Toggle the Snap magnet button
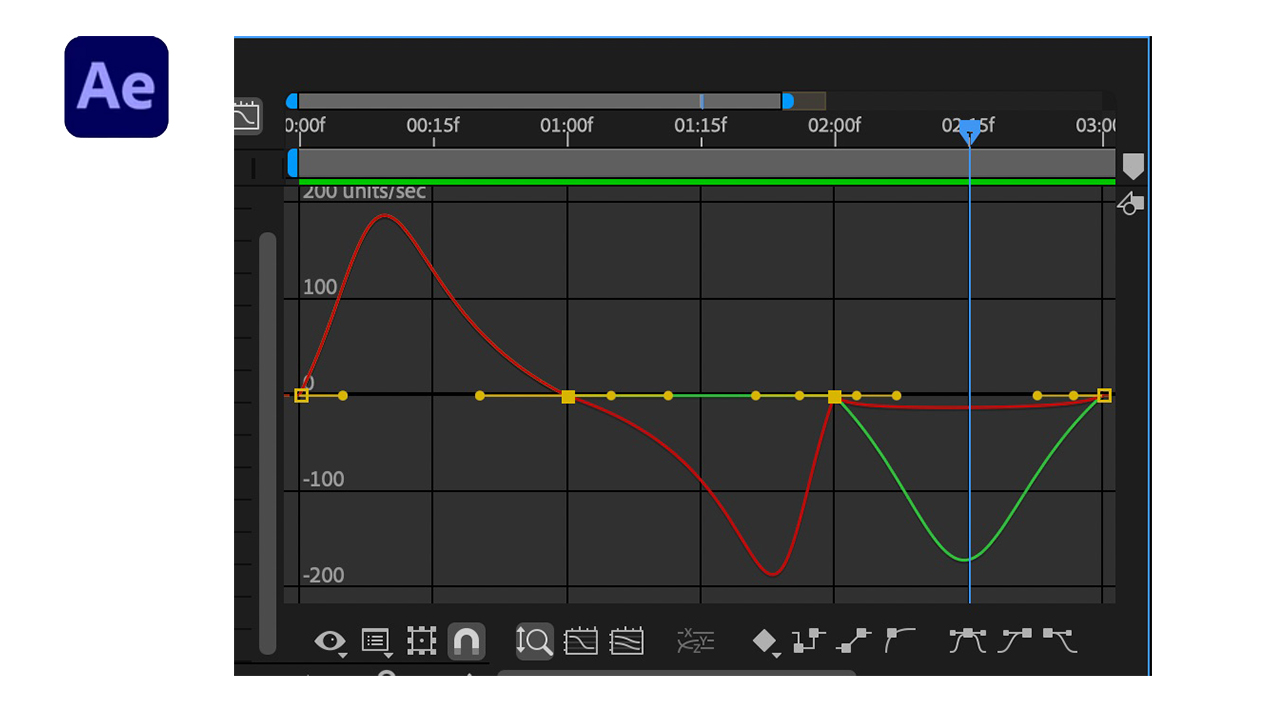The height and width of the screenshot is (720, 1280). coord(466,641)
